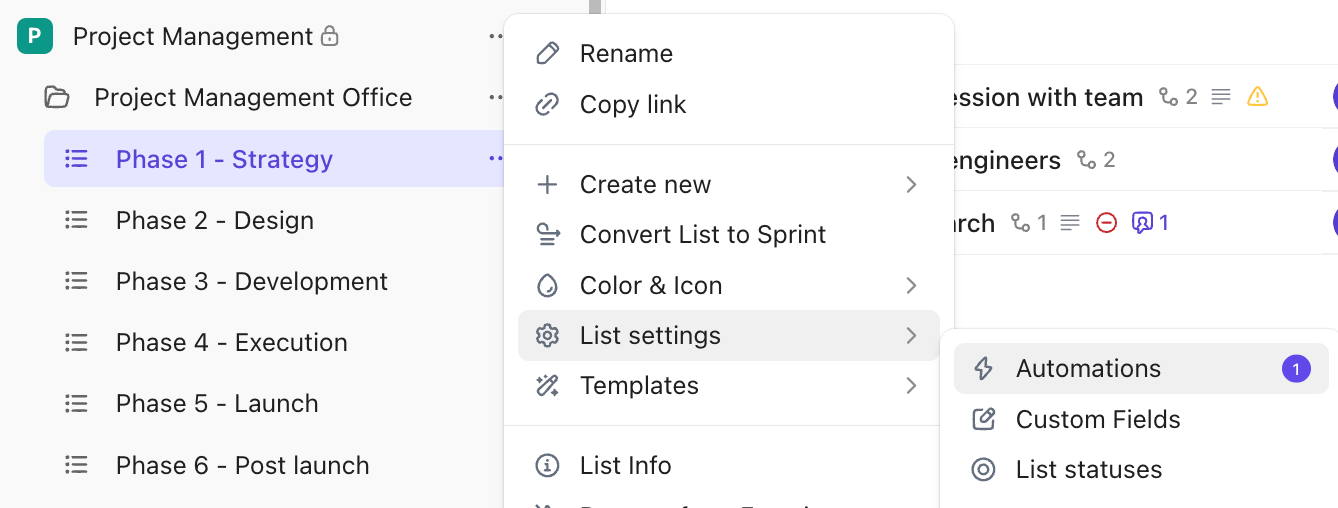Viewport: 1338px width, 508px height.
Task: Click List Info menu entry
Action: tap(625, 466)
